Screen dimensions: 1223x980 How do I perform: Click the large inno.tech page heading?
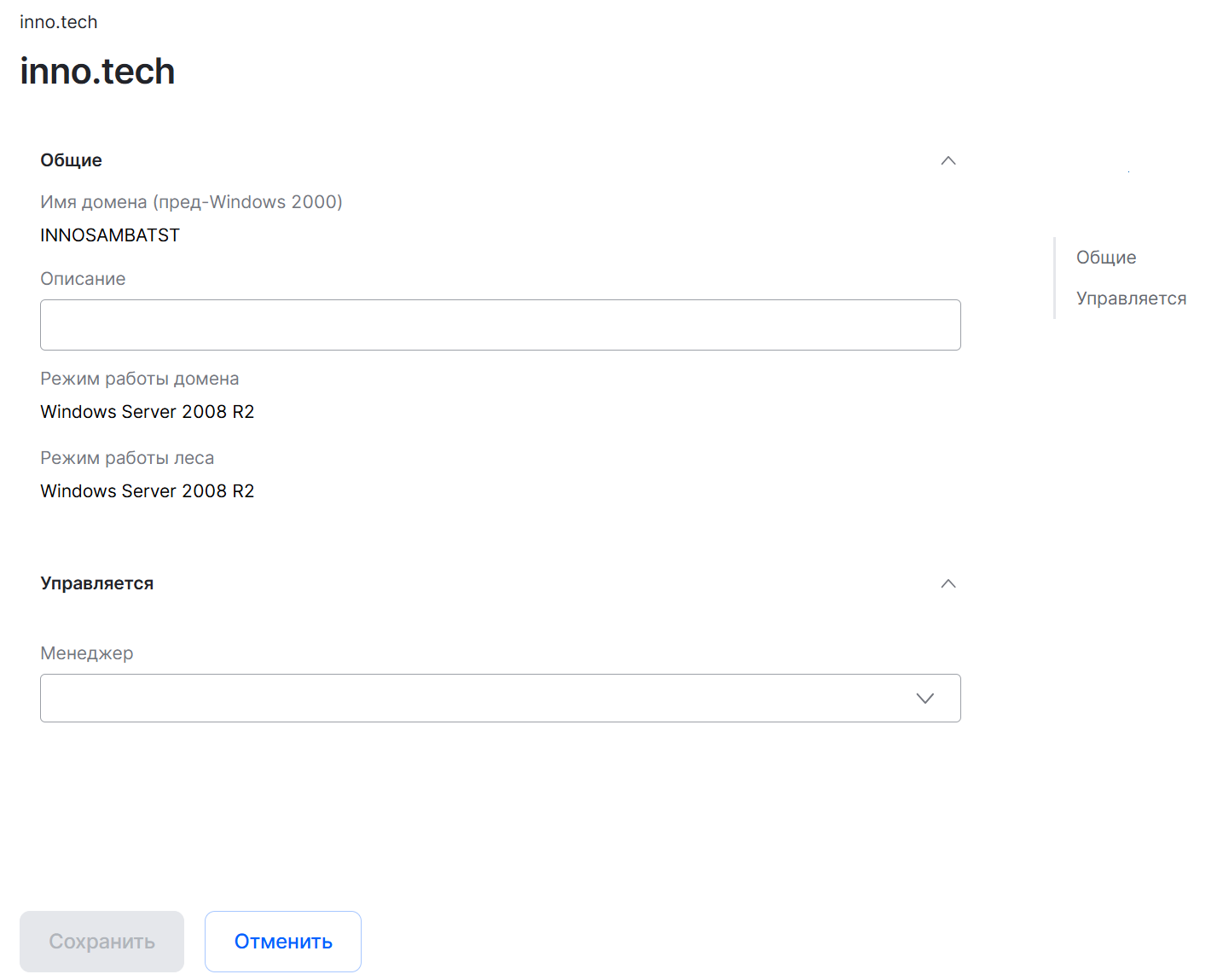coord(97,71)
